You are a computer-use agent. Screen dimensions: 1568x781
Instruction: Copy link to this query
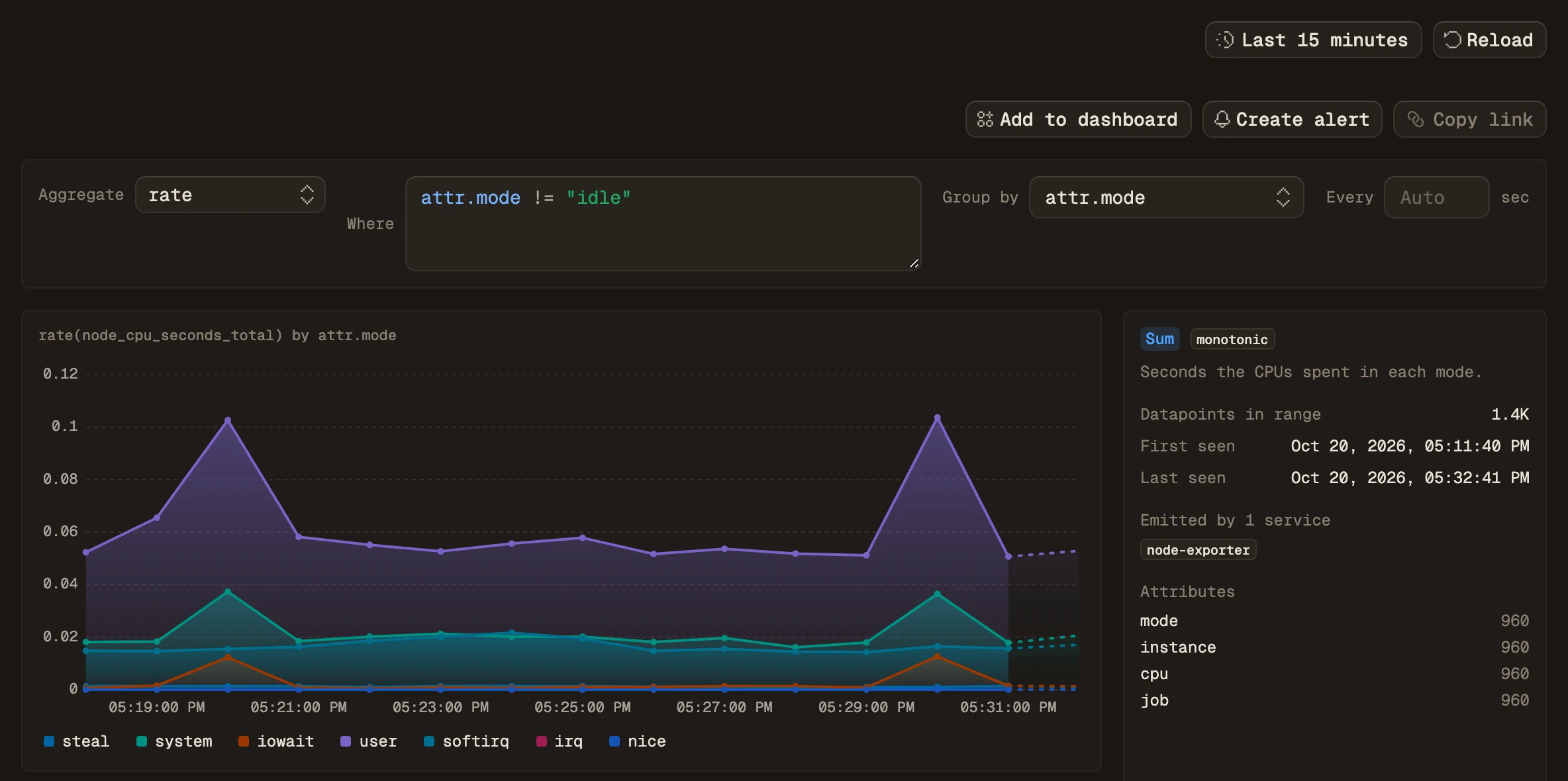coord(1469,119)
